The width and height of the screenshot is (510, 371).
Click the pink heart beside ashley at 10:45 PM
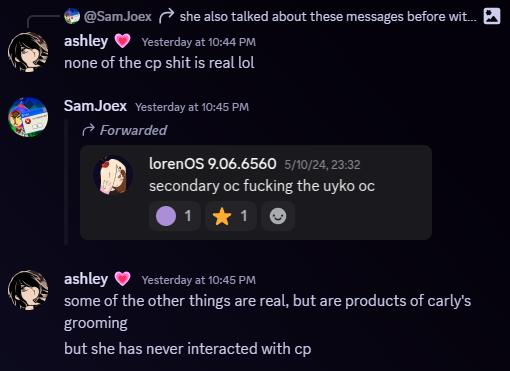(122, 279)
